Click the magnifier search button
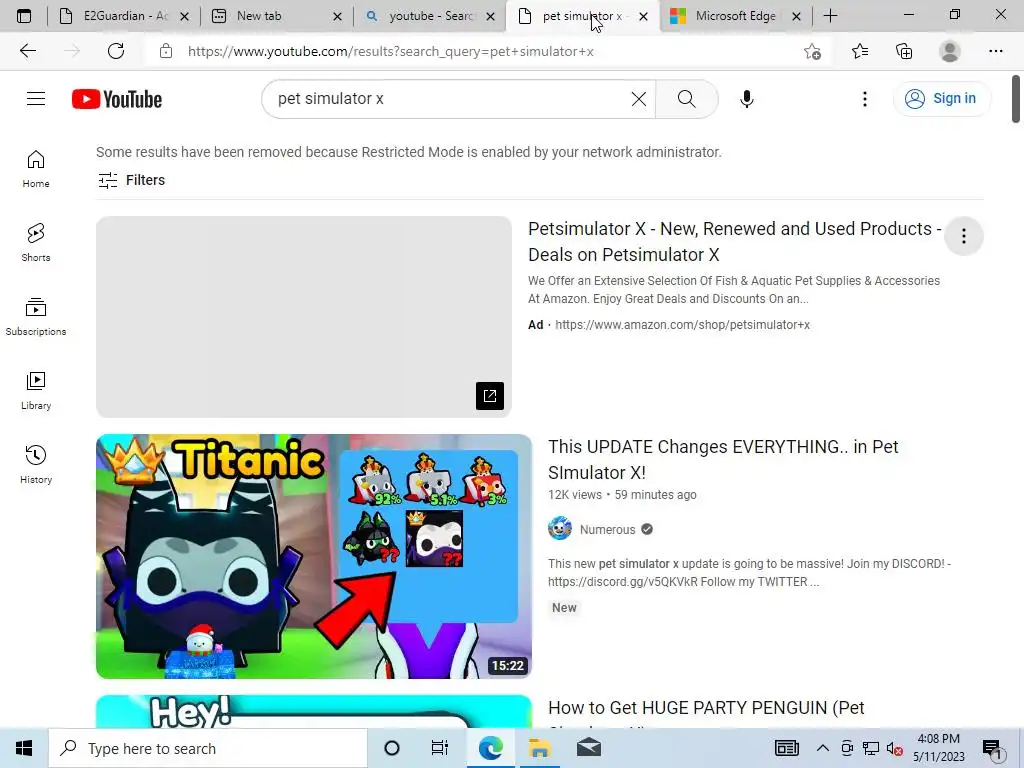This screenshot has height=768, width=1024. coord(686,99)
